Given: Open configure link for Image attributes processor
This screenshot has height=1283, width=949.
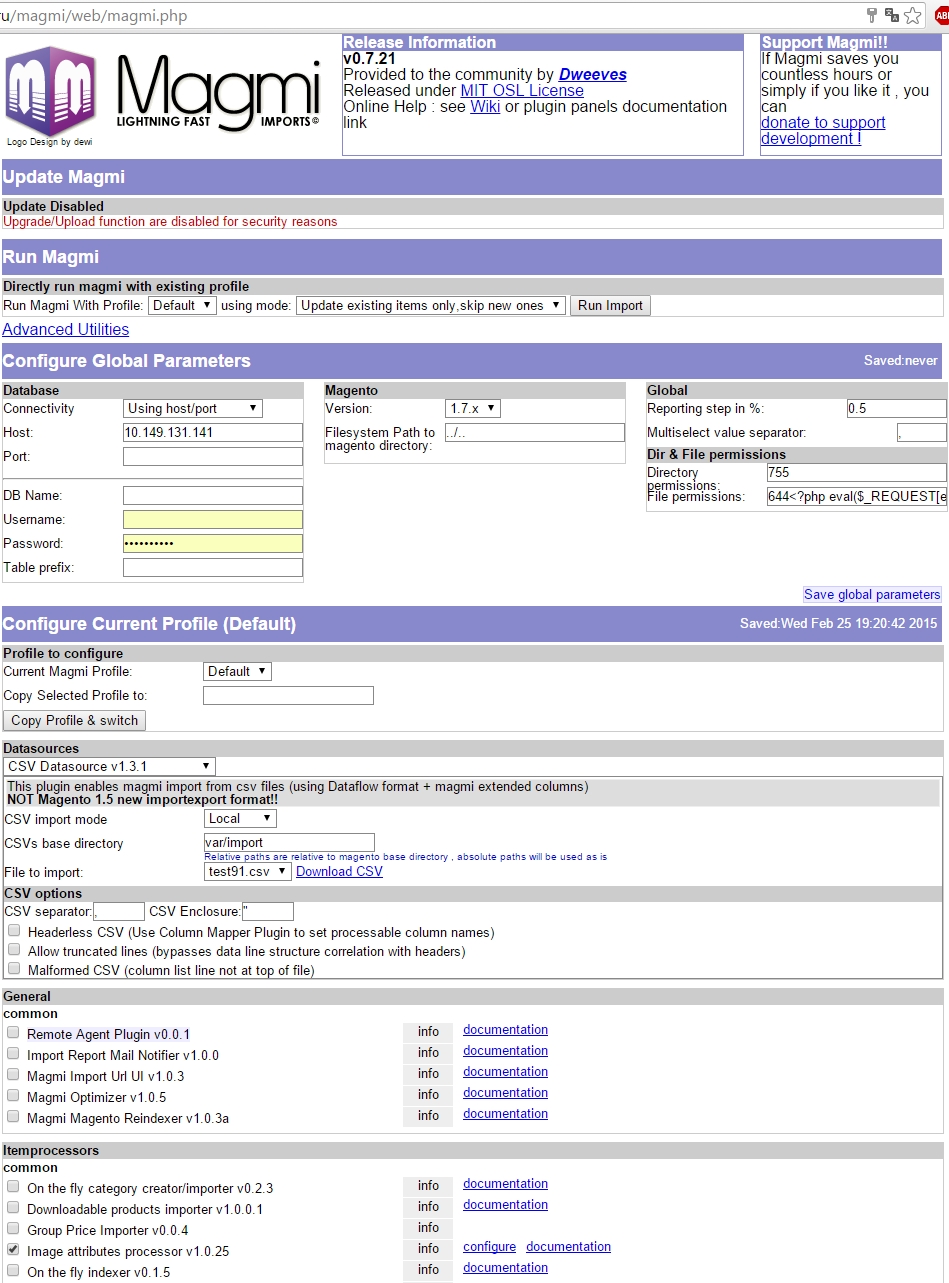Looking at the screenshot, I should [x=489, y=1247].
